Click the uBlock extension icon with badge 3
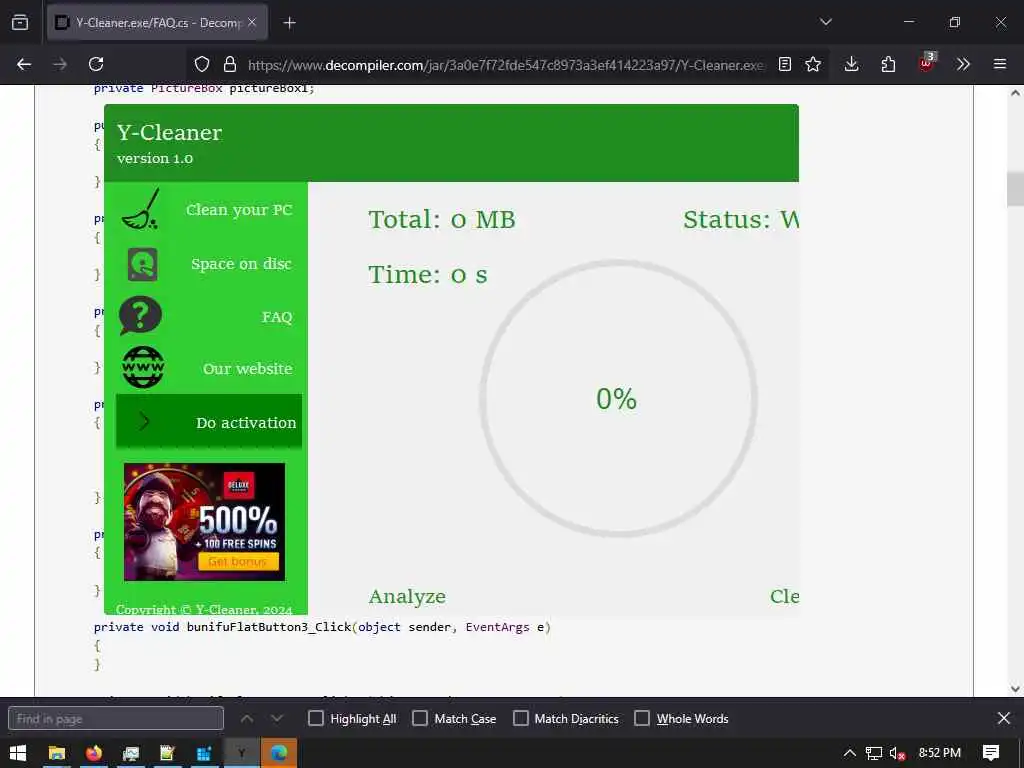Screen dimensions: 1024x768 click(x=926, y=63)
